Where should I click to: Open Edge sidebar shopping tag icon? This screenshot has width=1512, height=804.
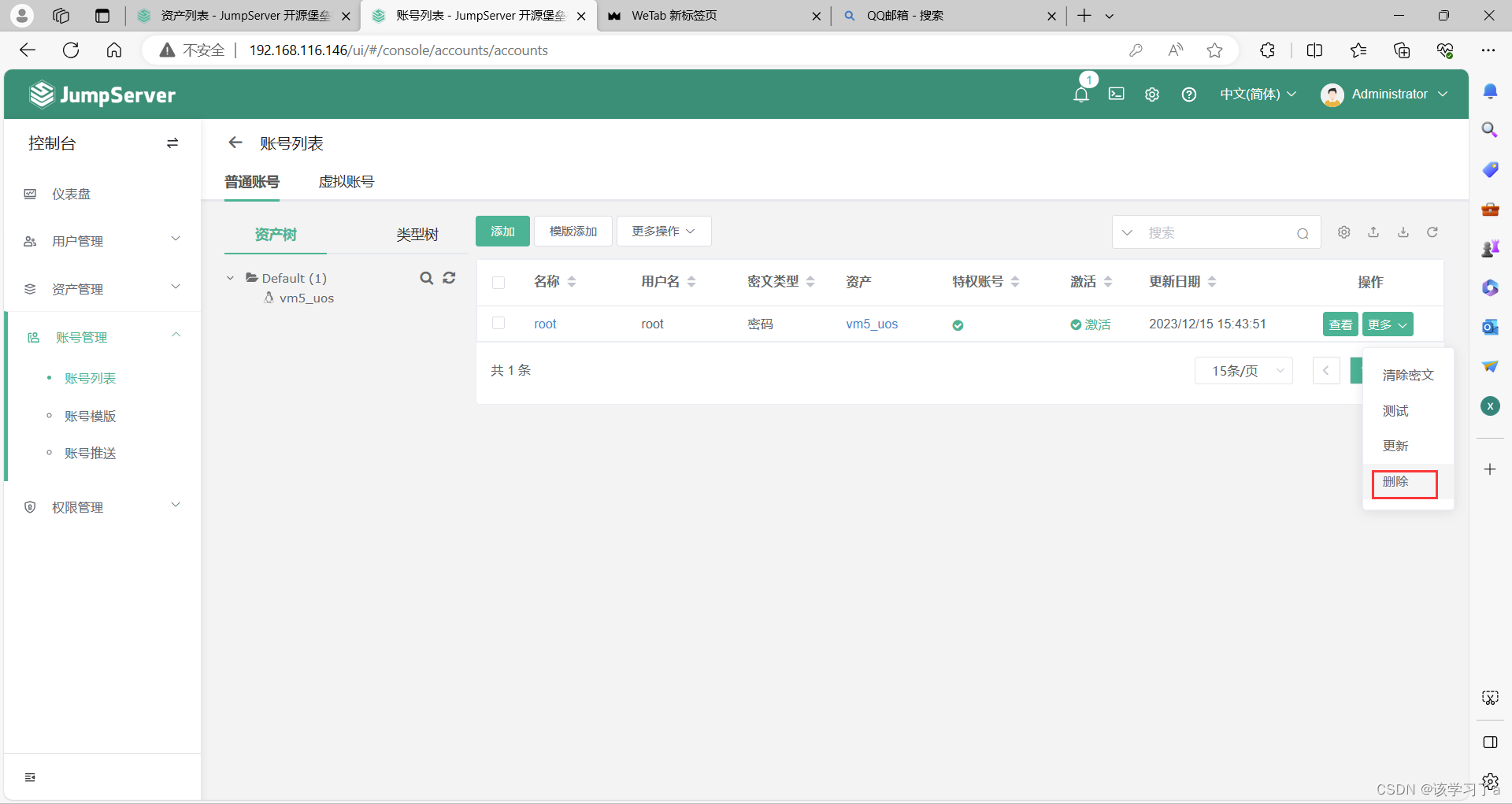coord(1490,169)
